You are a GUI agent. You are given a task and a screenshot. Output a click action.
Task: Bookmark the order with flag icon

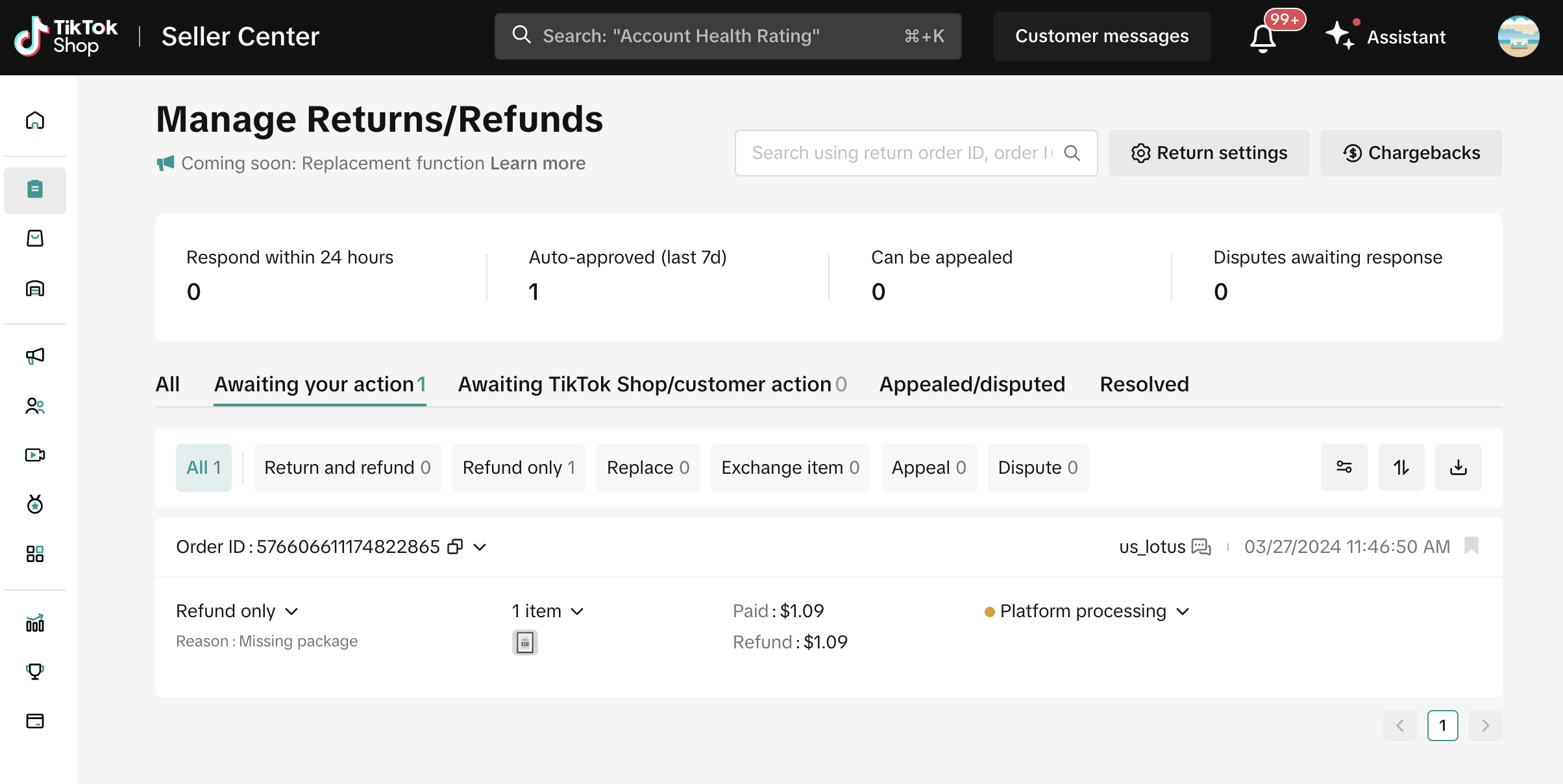click(1471, 546)
